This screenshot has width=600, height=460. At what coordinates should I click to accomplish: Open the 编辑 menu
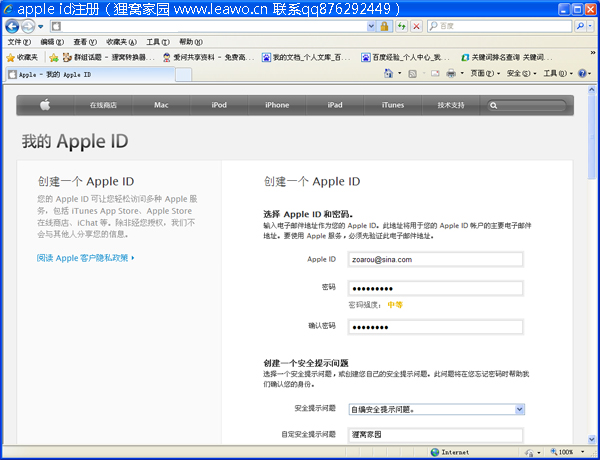tap(52, 42)
